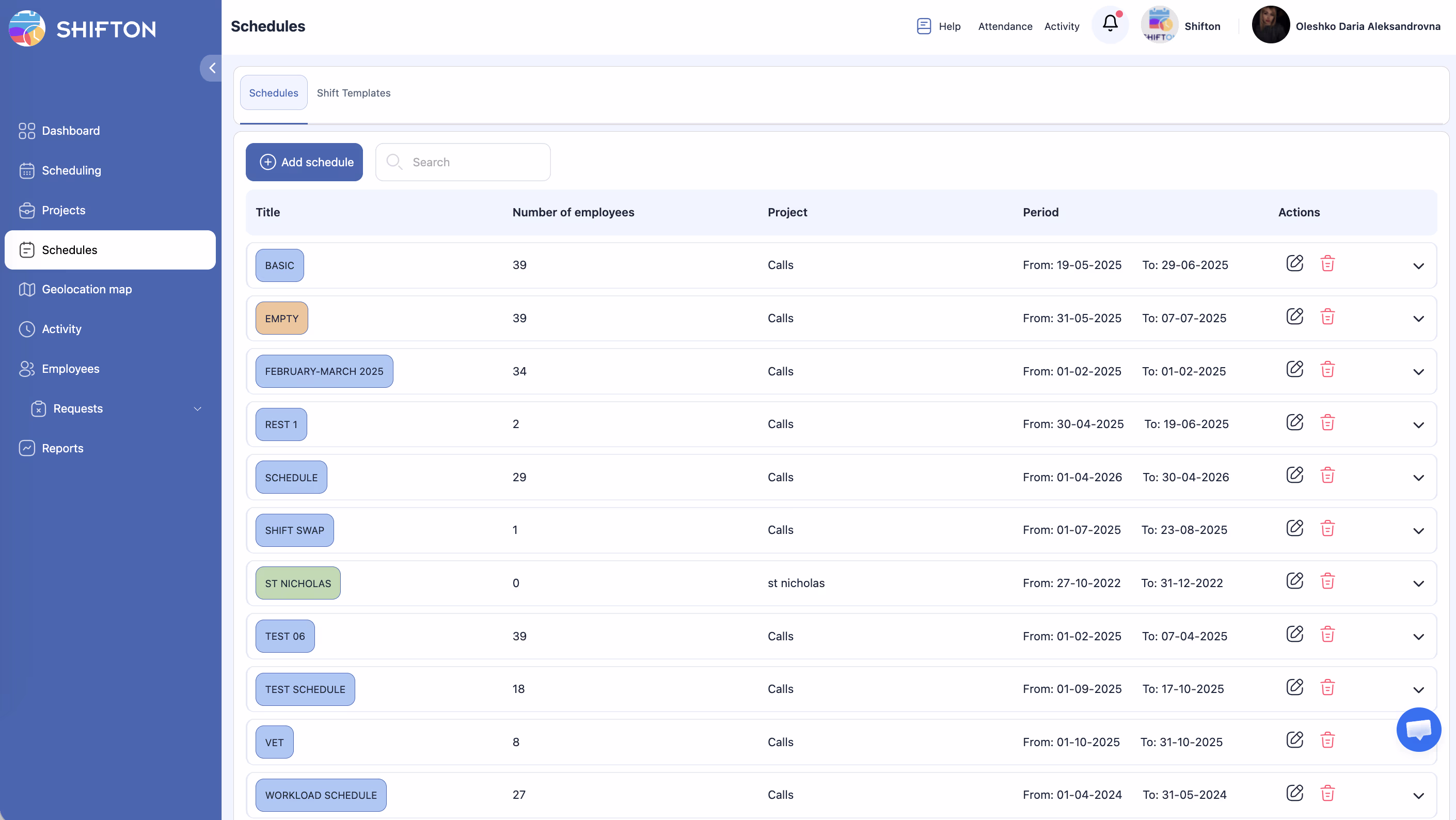This screenshot has width=1456, height=820.
Task: Open the live chat bubble icon
Action: [x=1418, y=729]
